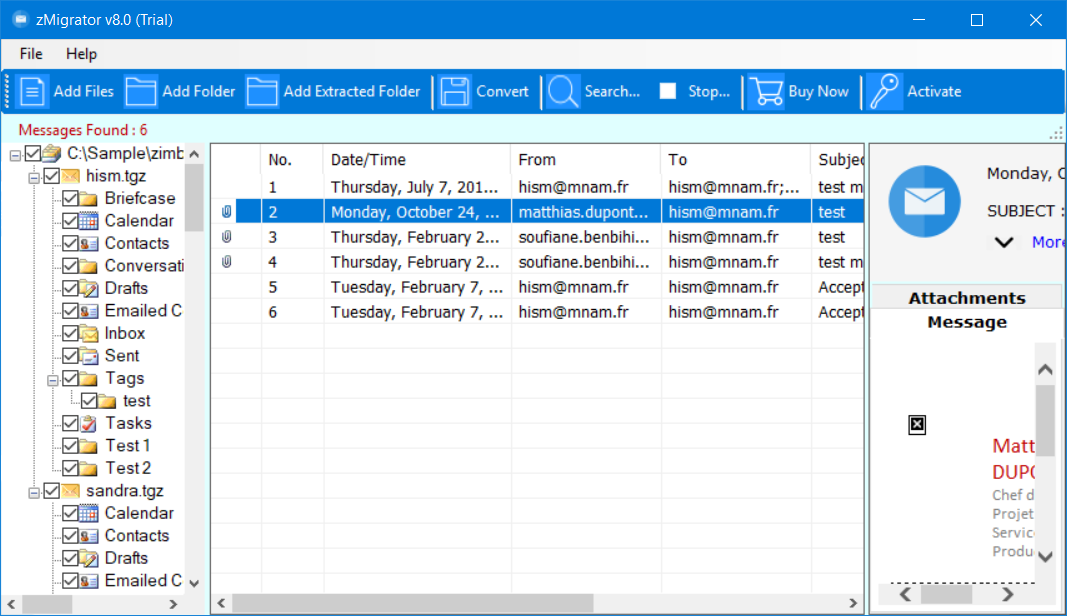Toggle the sandra.tgz checkbox

coord(52,491)
